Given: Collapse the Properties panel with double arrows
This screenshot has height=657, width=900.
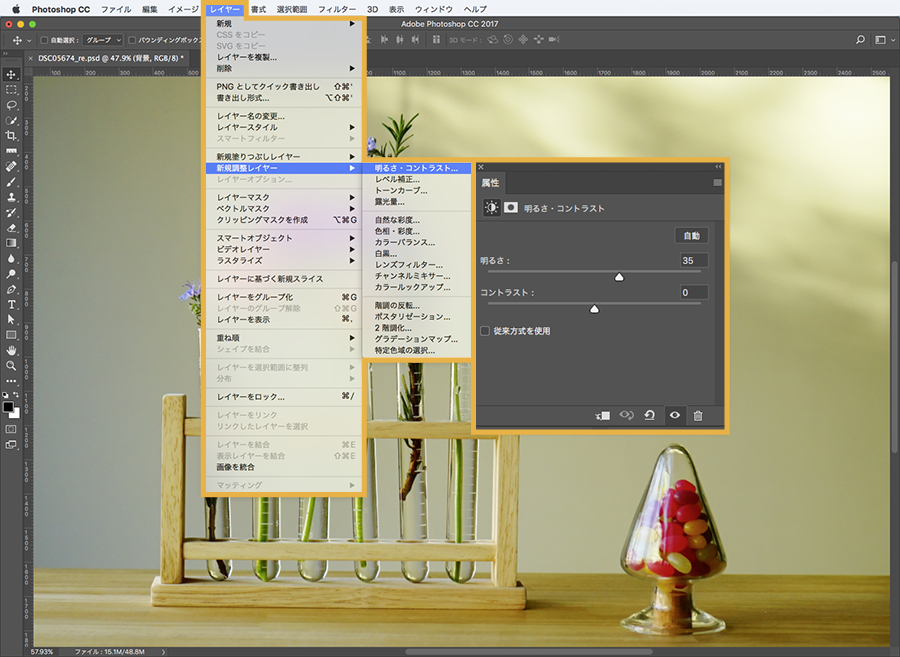Looking at the screenshot, I should point(718,167).
